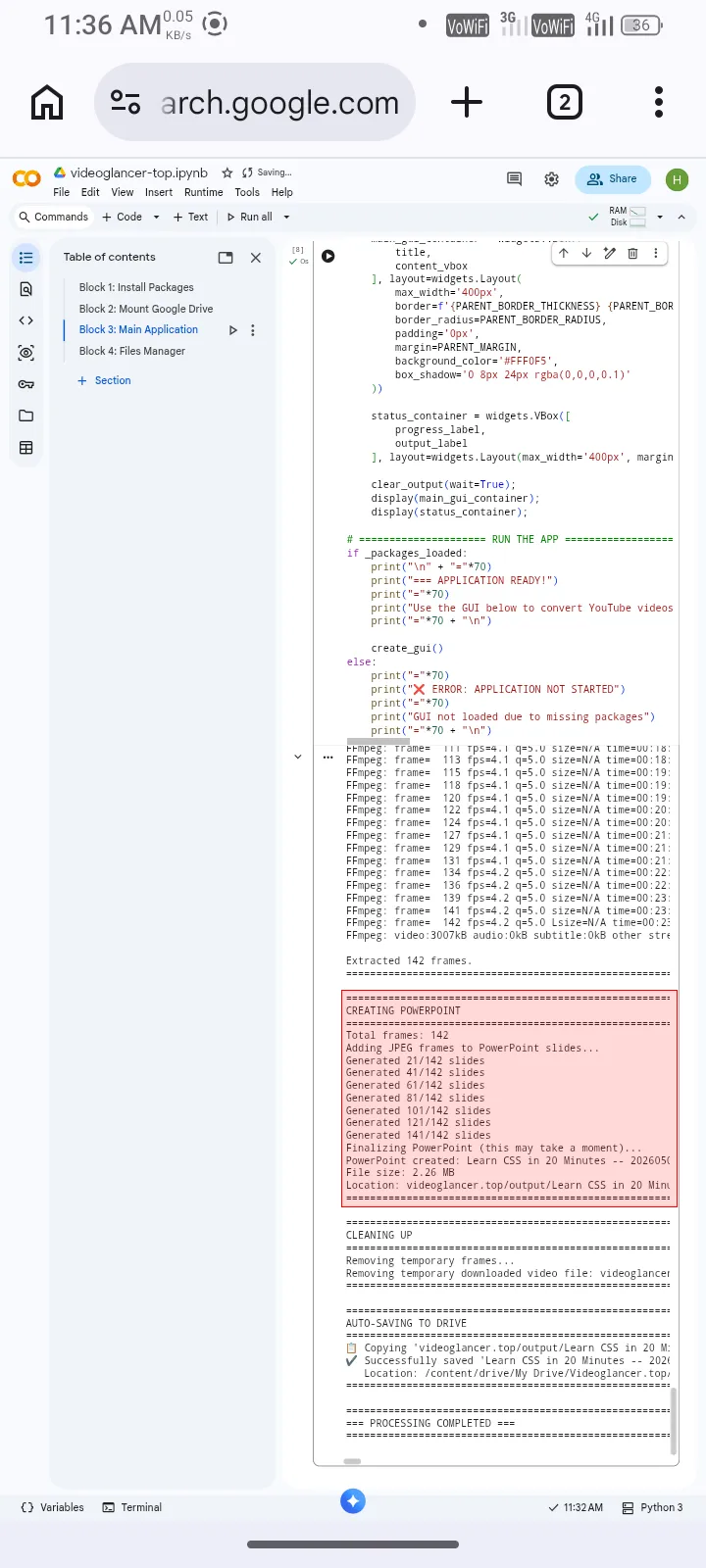Screen dimensions: 706x1568
Task: Close the Table of contents panel
Action: coord(256,258)
